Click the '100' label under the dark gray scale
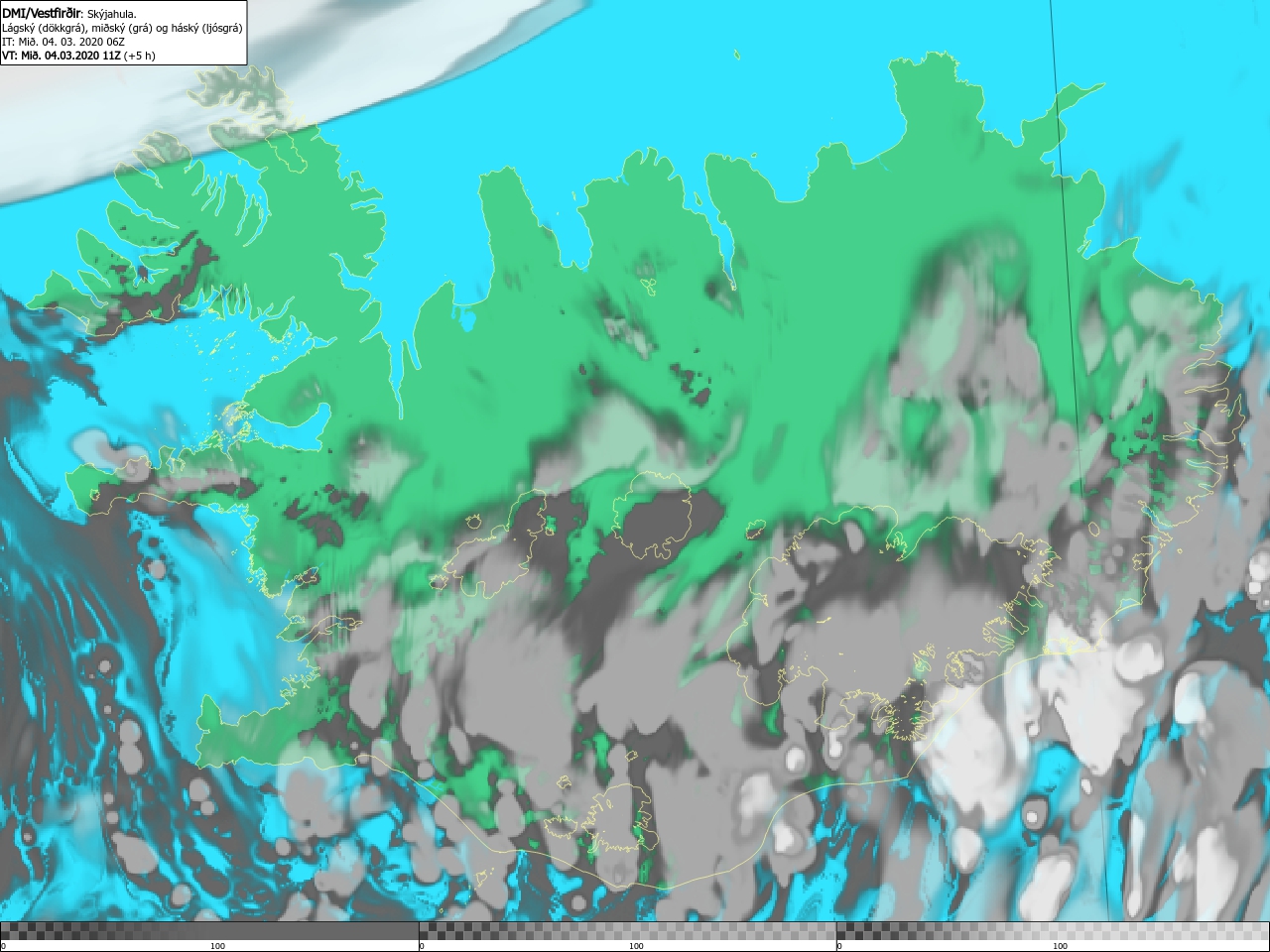Screen dimensions: 1270x952 pyautogui.click(x=217, y=946)
